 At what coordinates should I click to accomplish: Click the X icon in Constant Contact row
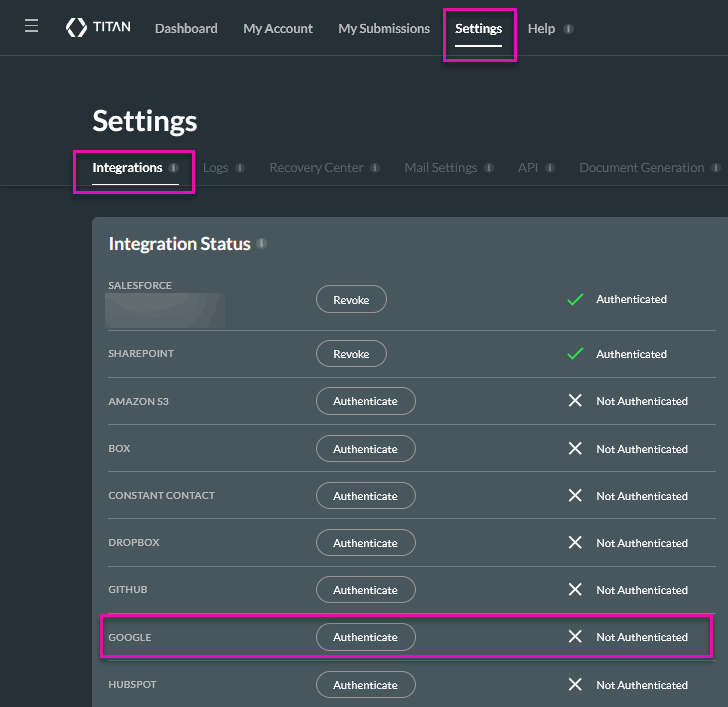point(575,495)
